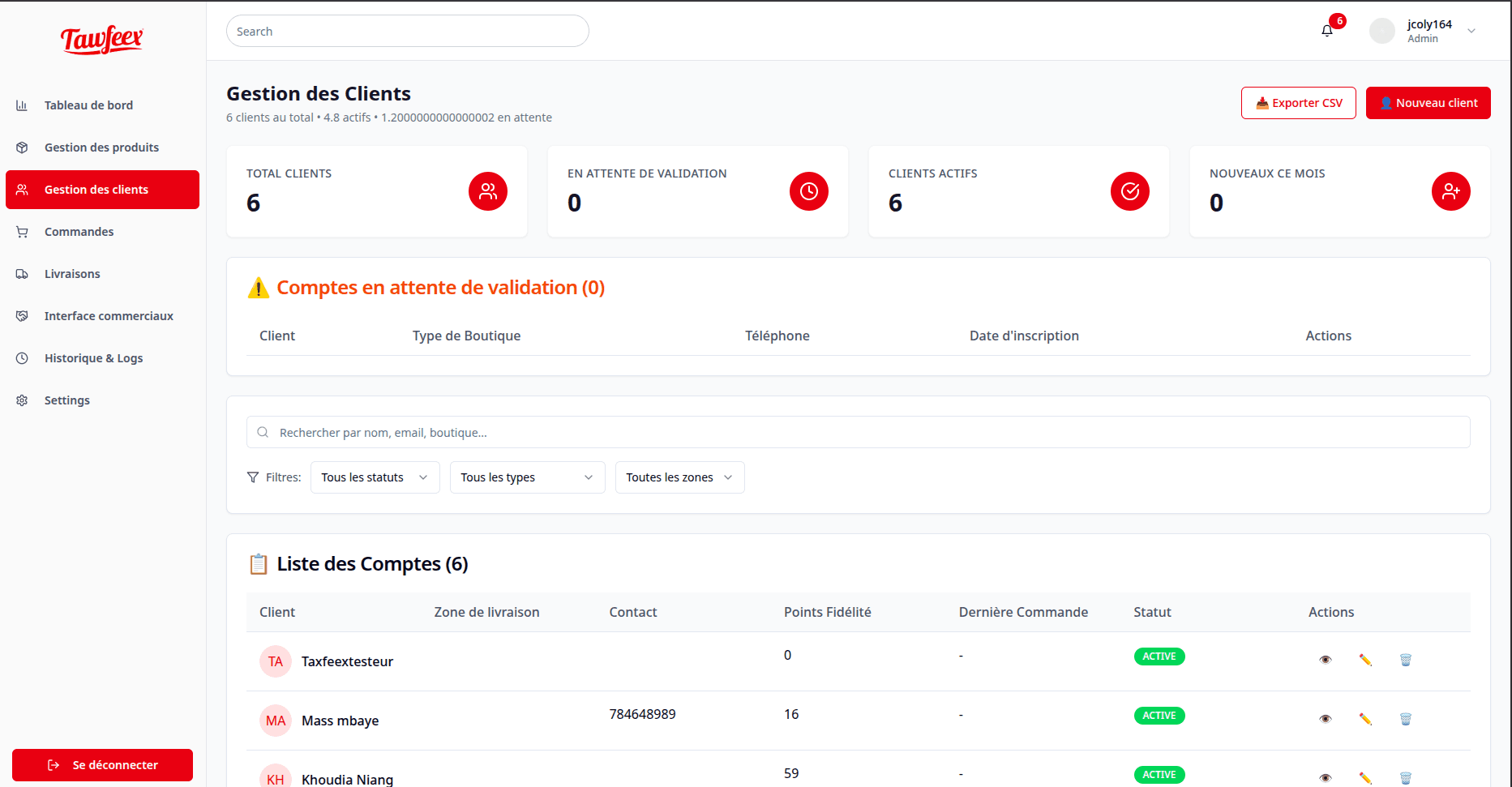Click the Clients Actifs checkmark icon
The image size is (1512, 787).
[x=1130, y=191]
